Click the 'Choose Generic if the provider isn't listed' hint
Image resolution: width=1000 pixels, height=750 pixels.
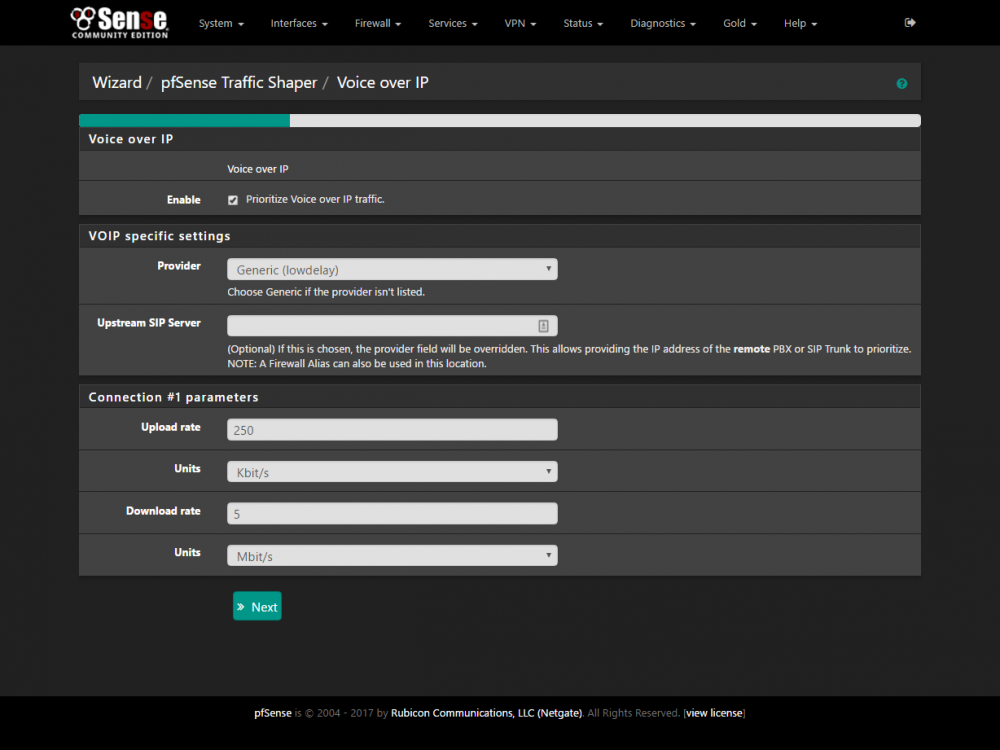(x=326, y=292)
